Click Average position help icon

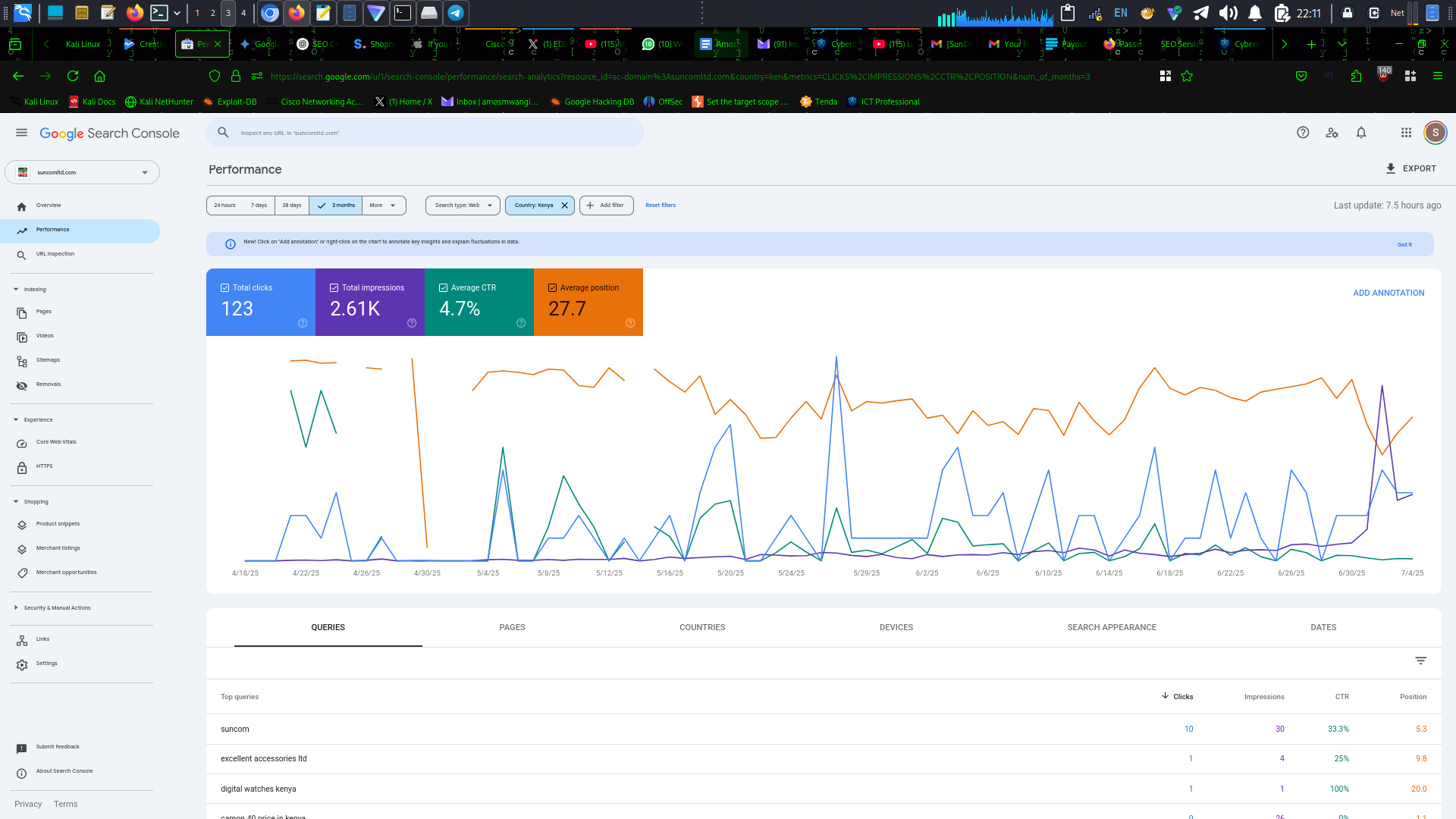[630, 323]
